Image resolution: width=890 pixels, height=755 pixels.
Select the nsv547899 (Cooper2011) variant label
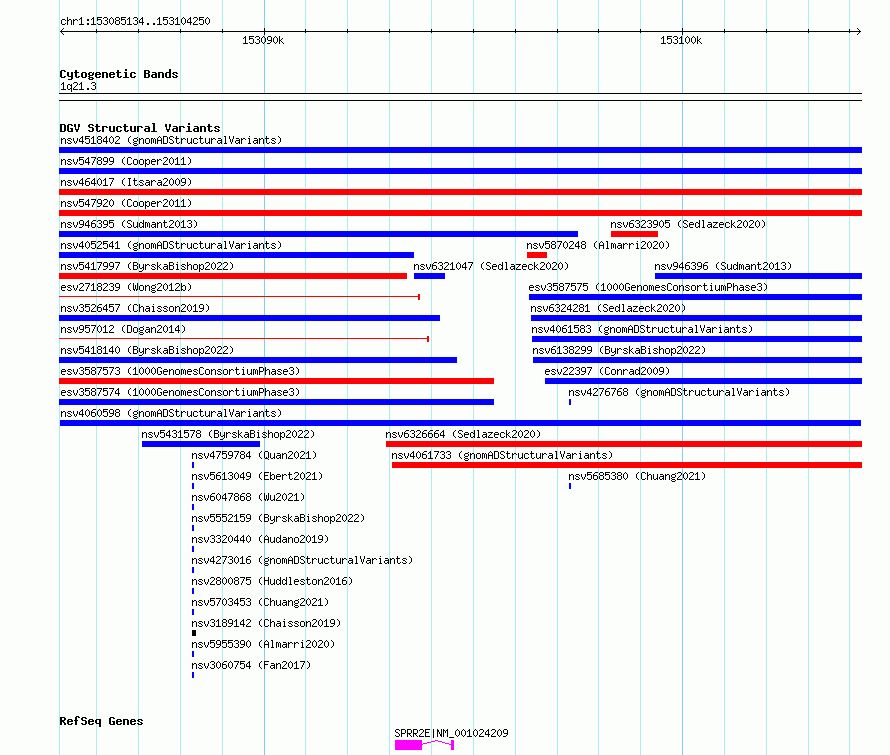[126, 161]
